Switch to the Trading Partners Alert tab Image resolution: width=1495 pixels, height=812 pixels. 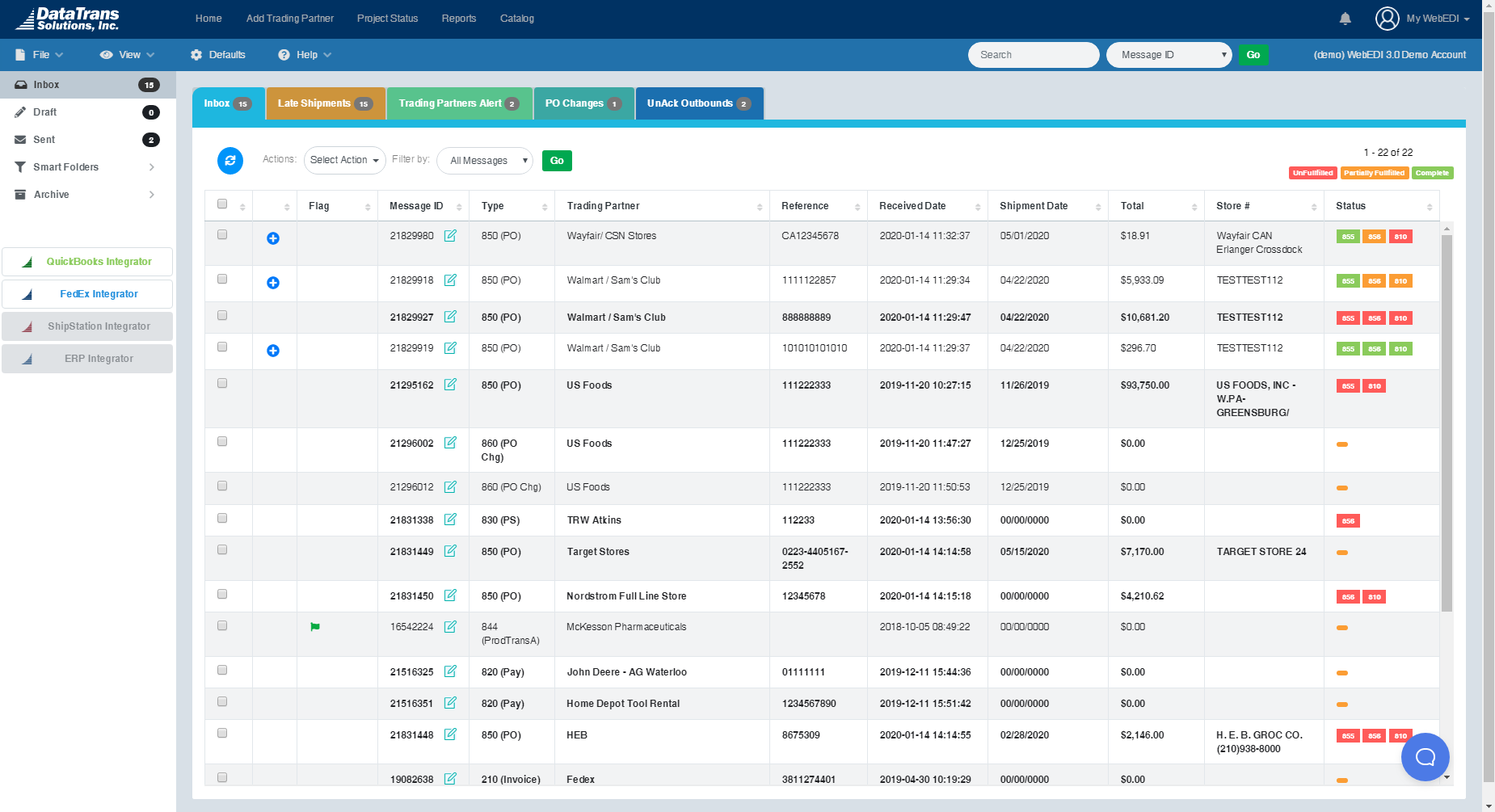[459, 103]
